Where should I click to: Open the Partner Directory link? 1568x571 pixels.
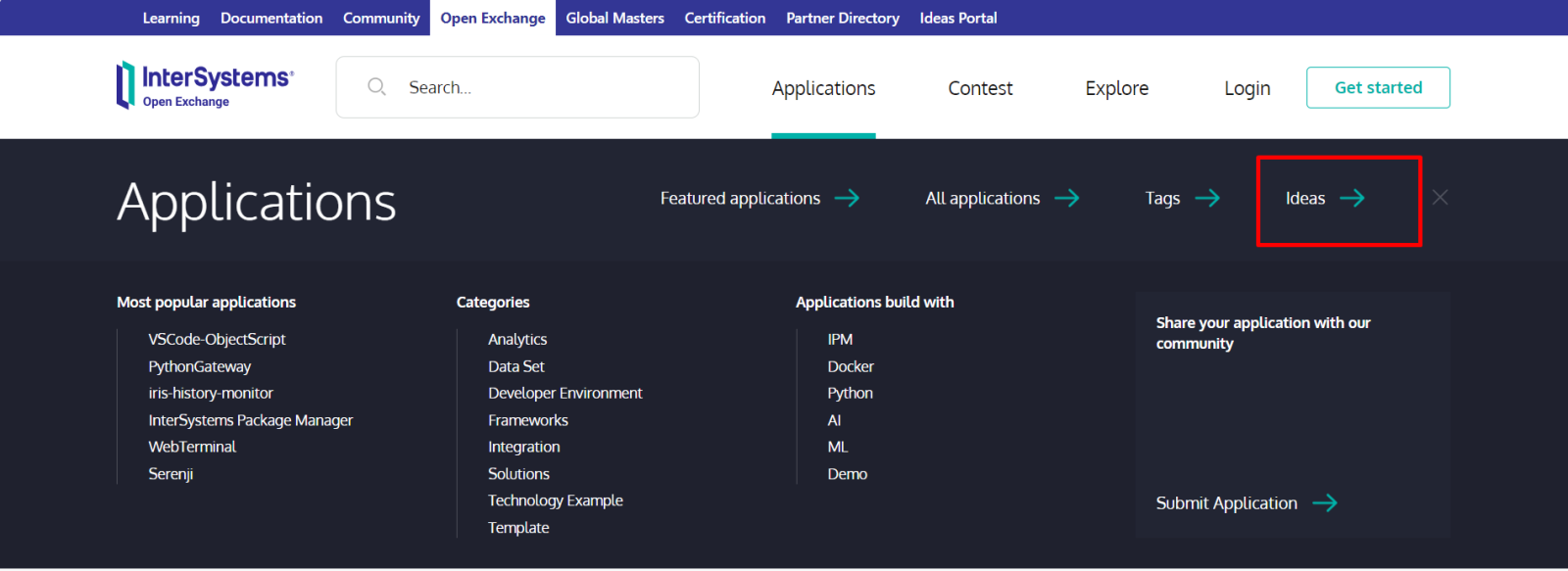click(843, 18)
